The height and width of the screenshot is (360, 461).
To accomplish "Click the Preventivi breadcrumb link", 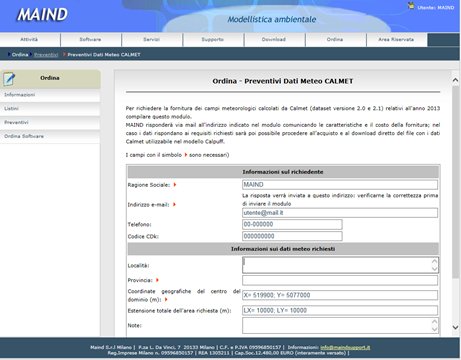I will pos(46,55).
